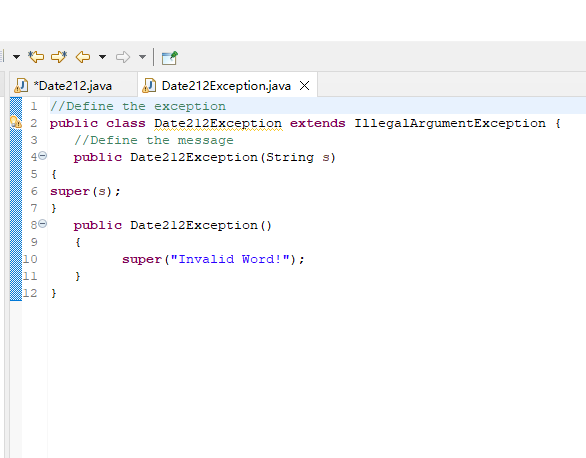Screen dimensions: 586x458
Task: Click the Java file icon on Date212.java tab
Action: tap(21, 86)
